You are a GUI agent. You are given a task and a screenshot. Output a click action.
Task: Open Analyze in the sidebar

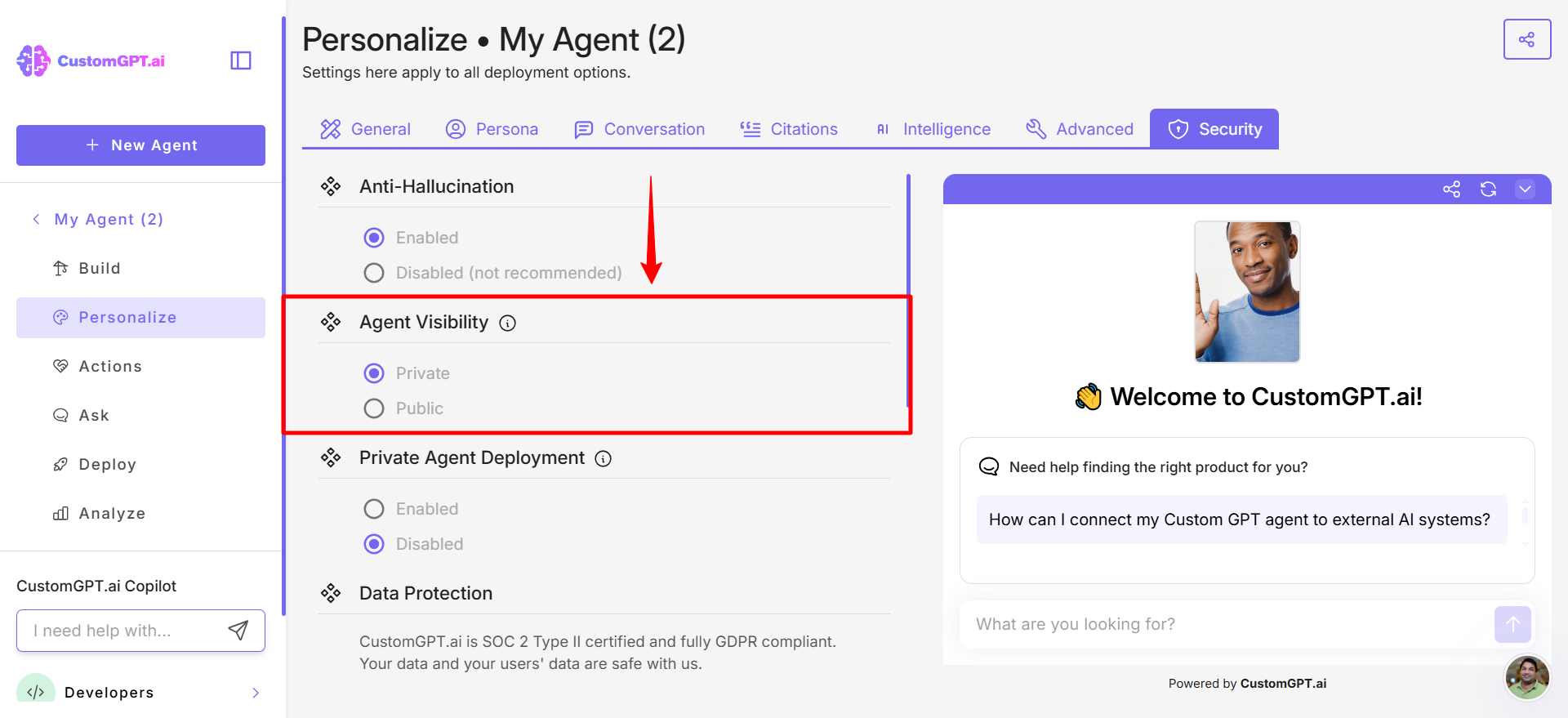tap(140, 514)
